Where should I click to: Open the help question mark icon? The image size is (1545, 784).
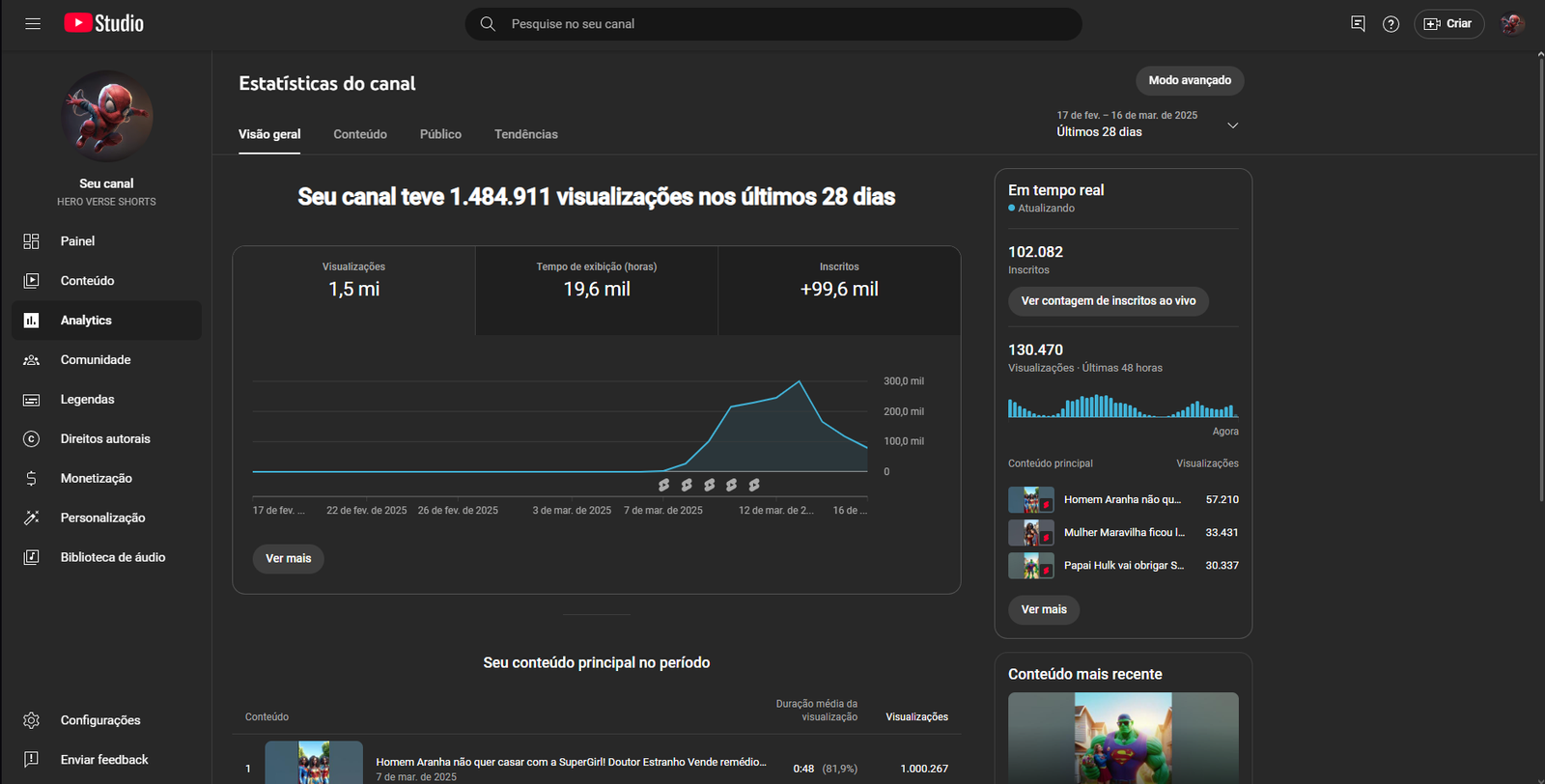1390,24
